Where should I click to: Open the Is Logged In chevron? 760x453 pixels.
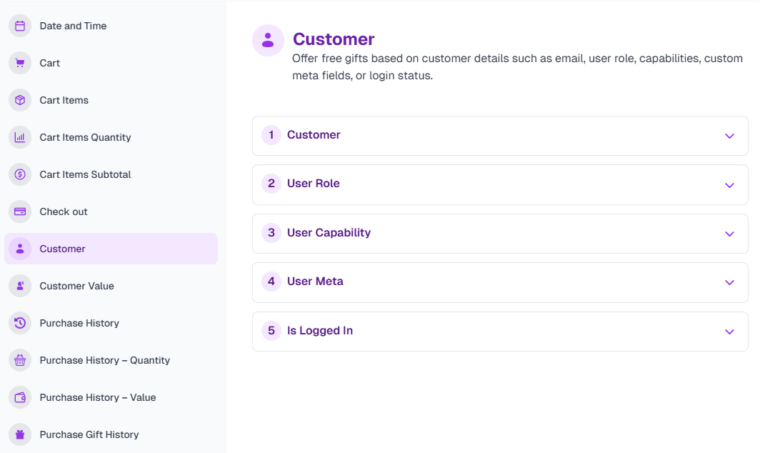click(729, 332)
